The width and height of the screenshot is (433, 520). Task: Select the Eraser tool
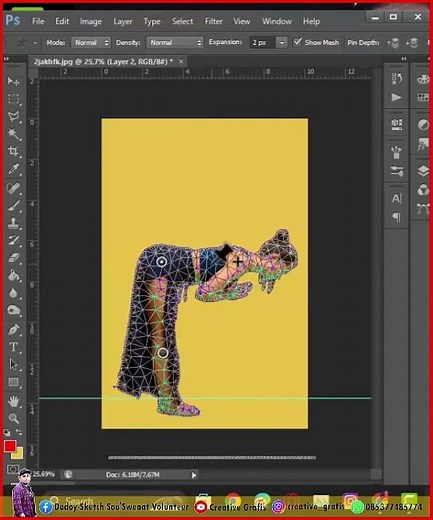point(13,258)
